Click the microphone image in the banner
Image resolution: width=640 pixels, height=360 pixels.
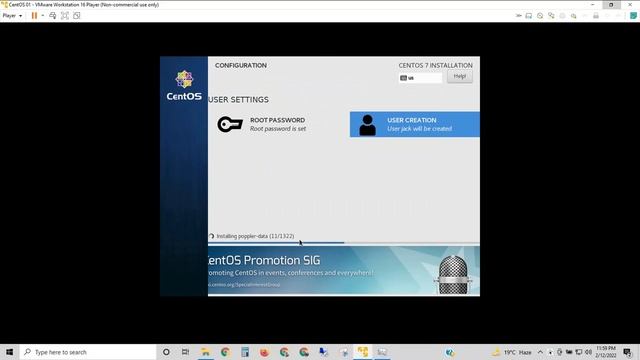(x=453, y=274)
